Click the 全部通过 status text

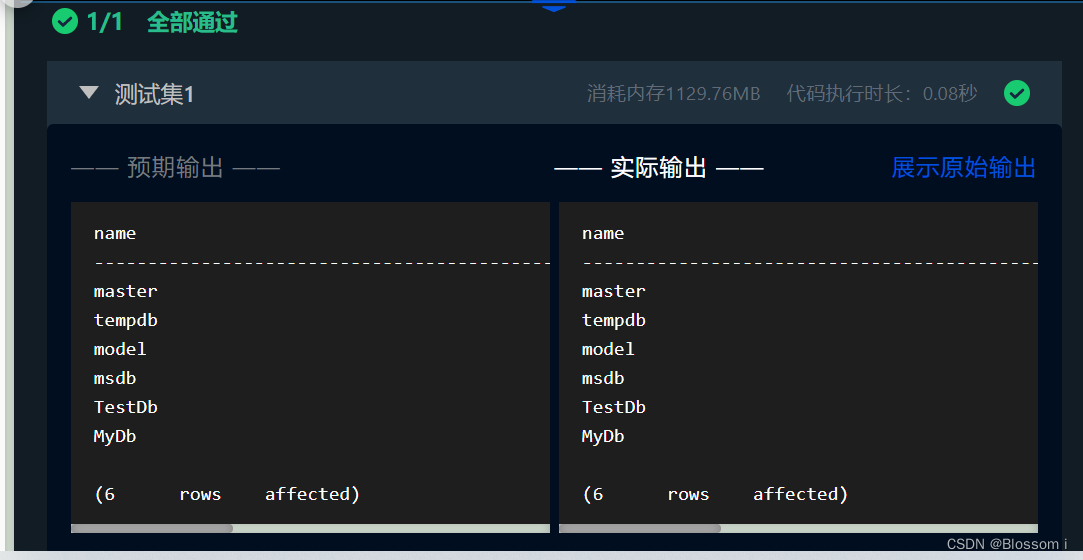pyautogui.click(x=192, y=23)
